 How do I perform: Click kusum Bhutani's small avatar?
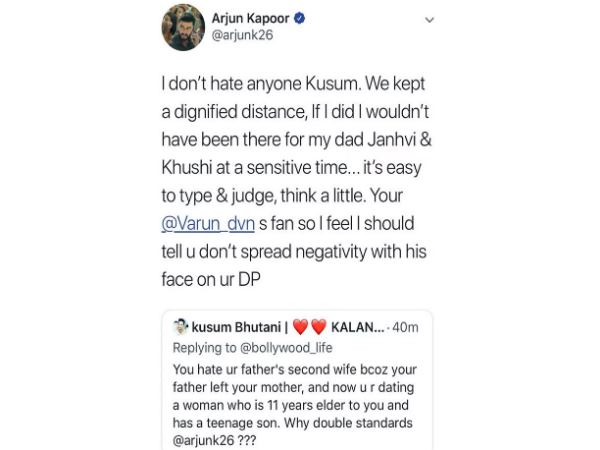(x=180, y=327)
